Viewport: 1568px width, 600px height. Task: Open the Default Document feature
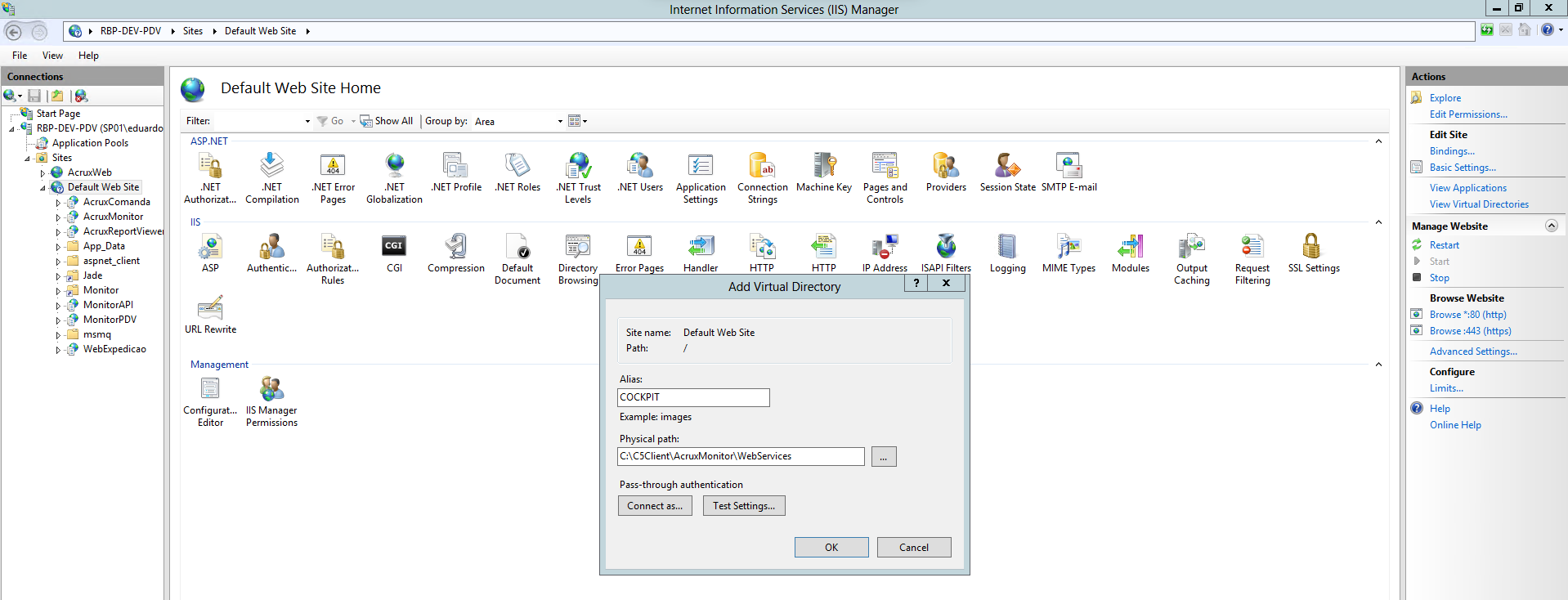coord(517,258)
